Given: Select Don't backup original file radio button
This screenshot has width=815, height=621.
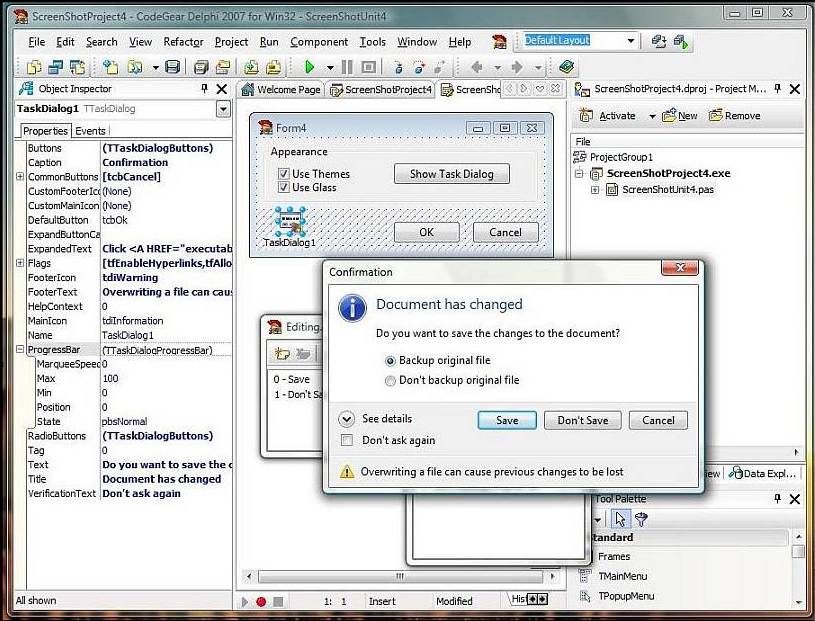Looking at the screenshot, I should point(390,381).
